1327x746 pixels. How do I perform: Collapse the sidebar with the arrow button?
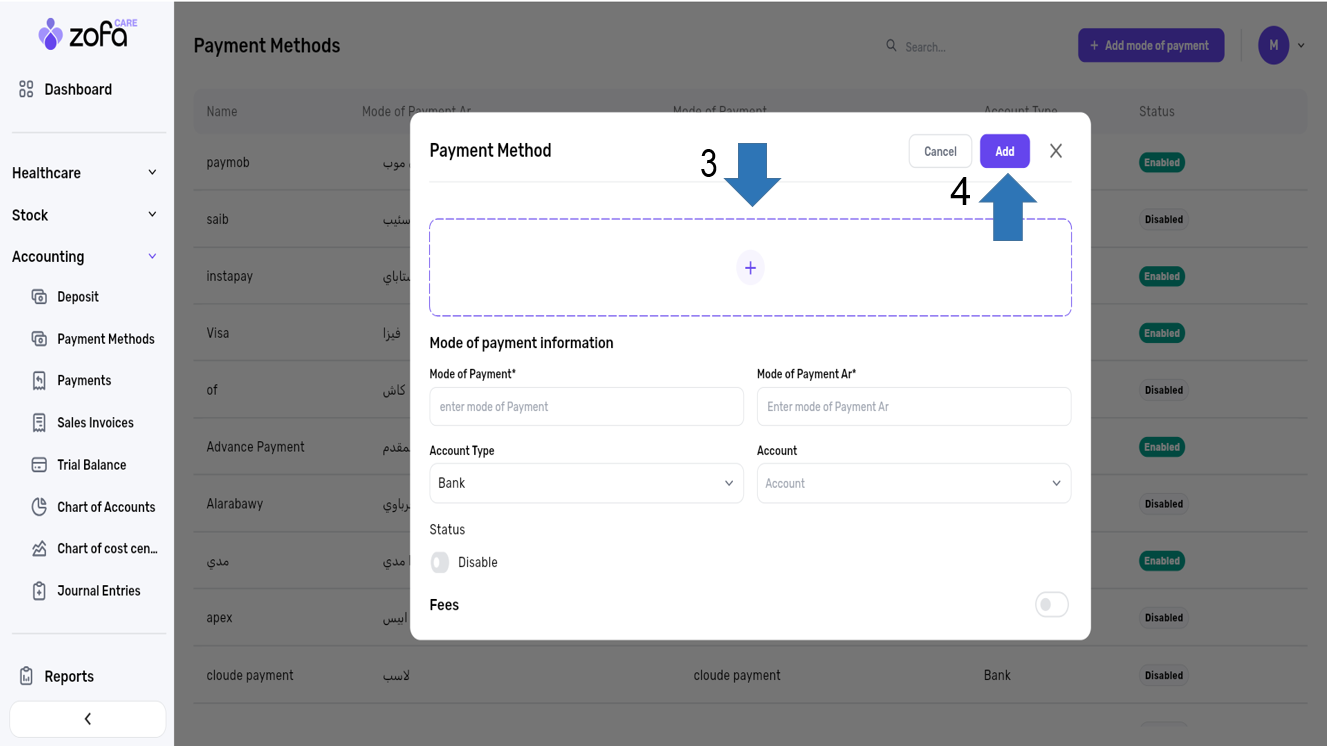(88, 719)
